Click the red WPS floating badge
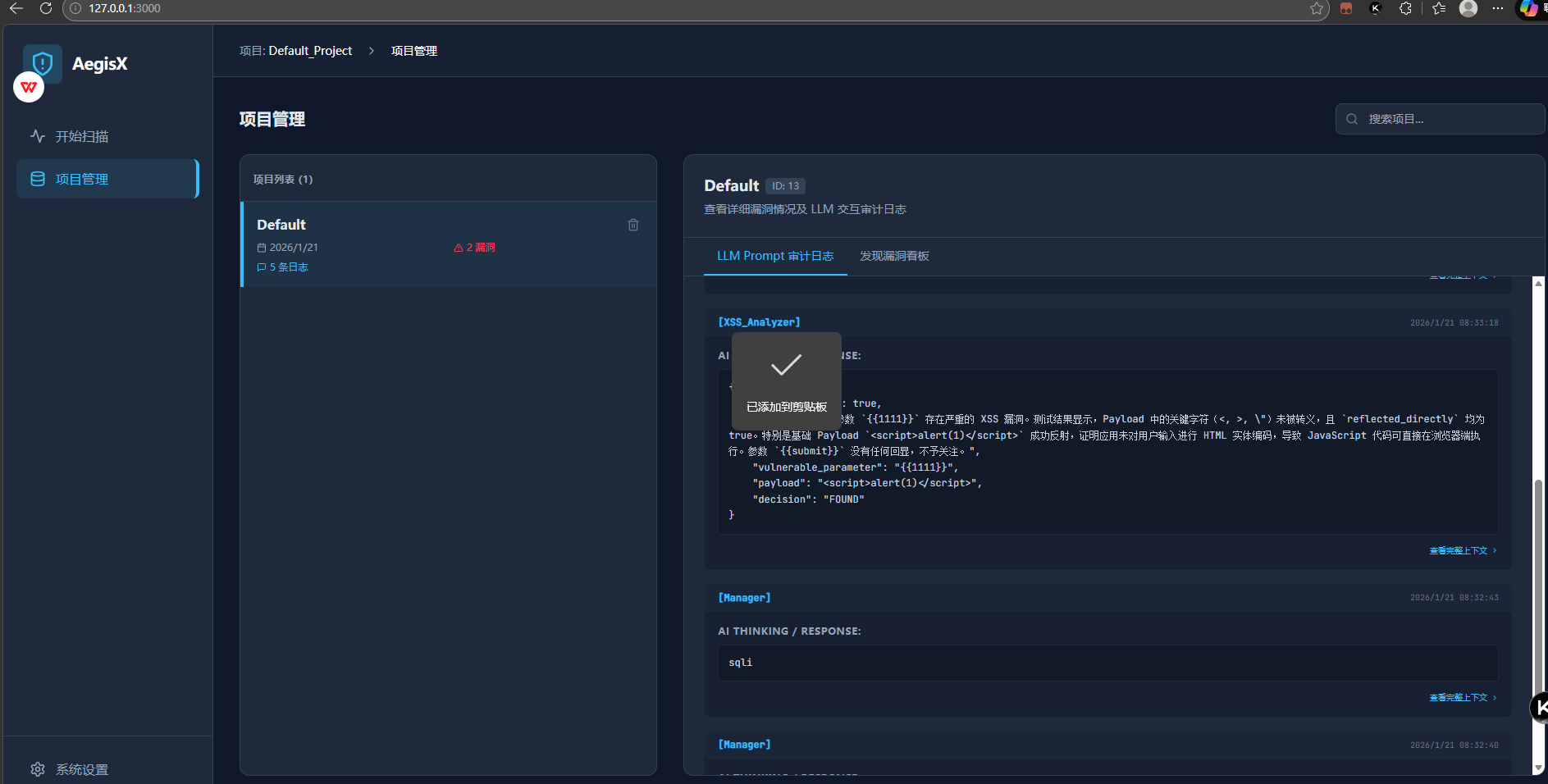Image resolution: width=1548 pixels, height=784 pixels. point(29,87)
